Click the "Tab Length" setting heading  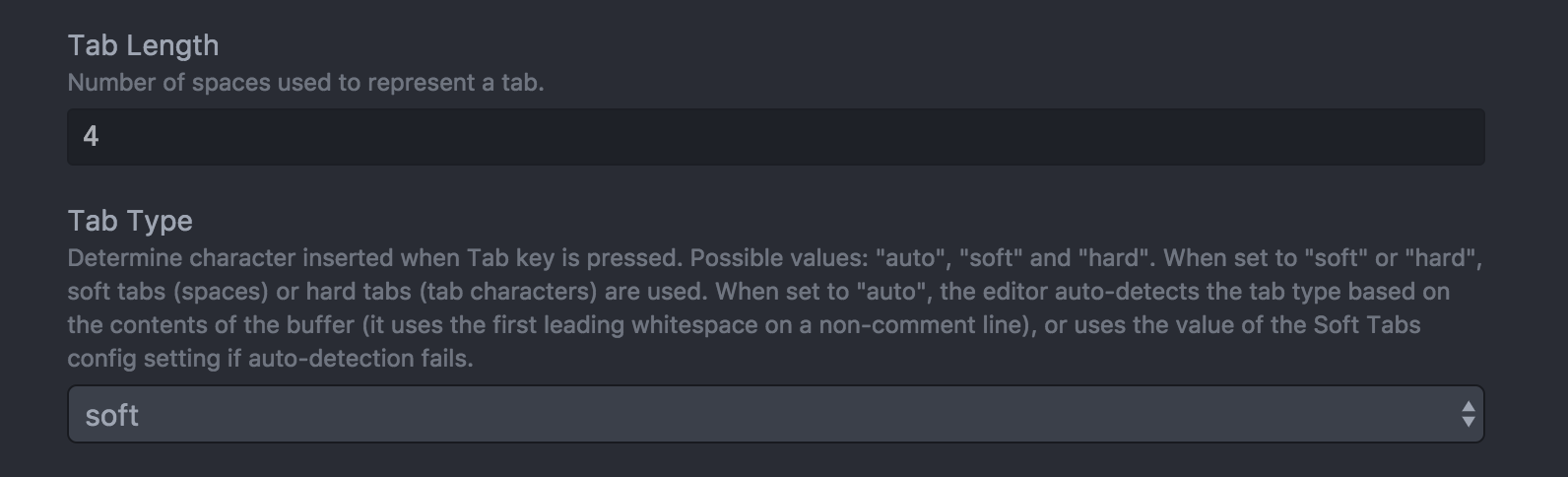coord(143,45)
